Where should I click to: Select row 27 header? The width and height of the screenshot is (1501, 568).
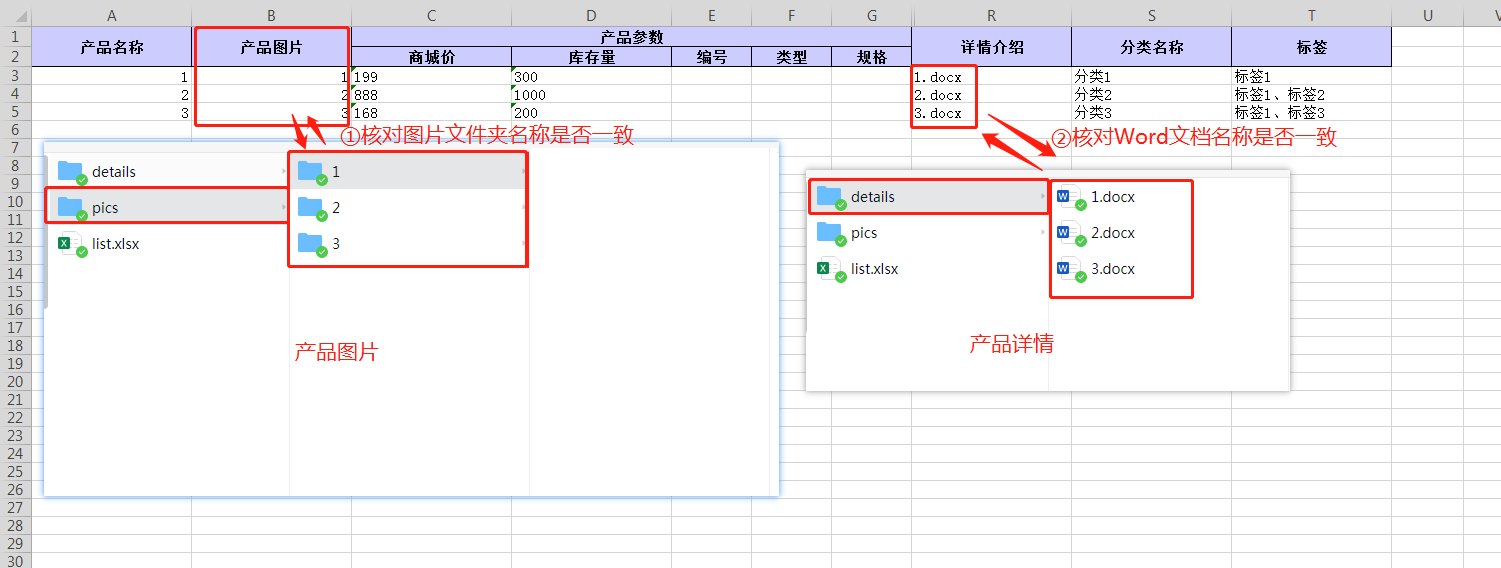(x=15, y=507)
